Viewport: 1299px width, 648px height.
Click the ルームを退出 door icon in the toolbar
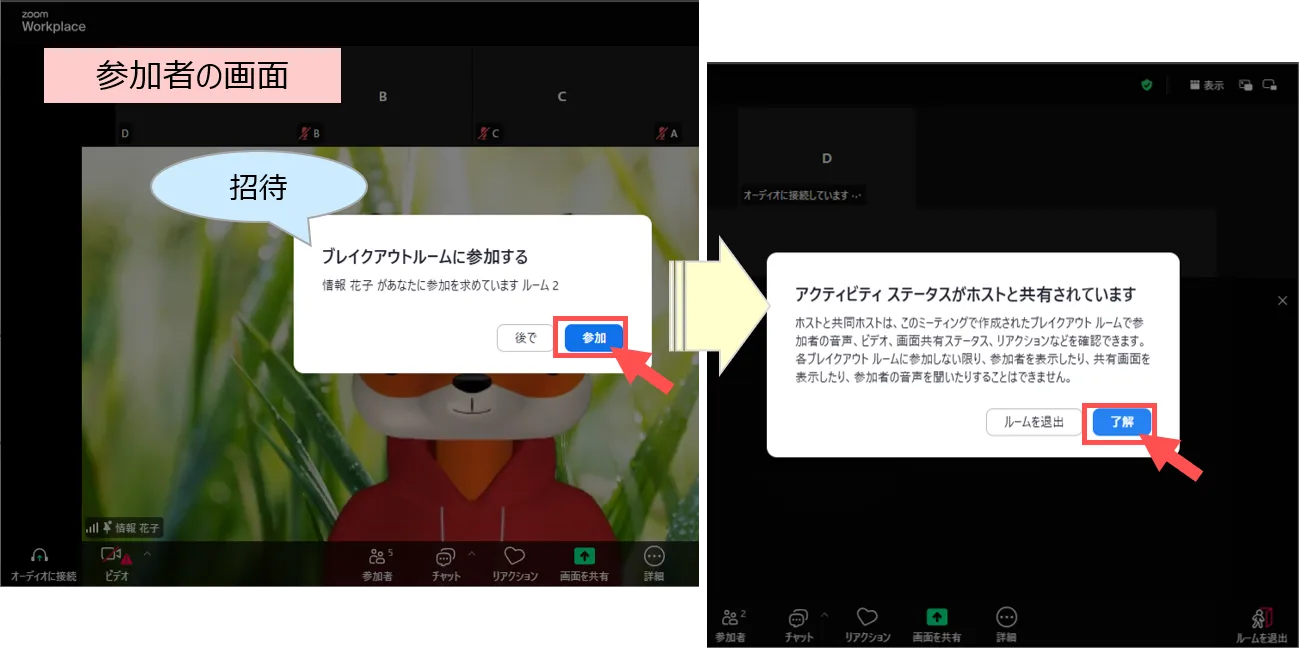coord(1261,618)
